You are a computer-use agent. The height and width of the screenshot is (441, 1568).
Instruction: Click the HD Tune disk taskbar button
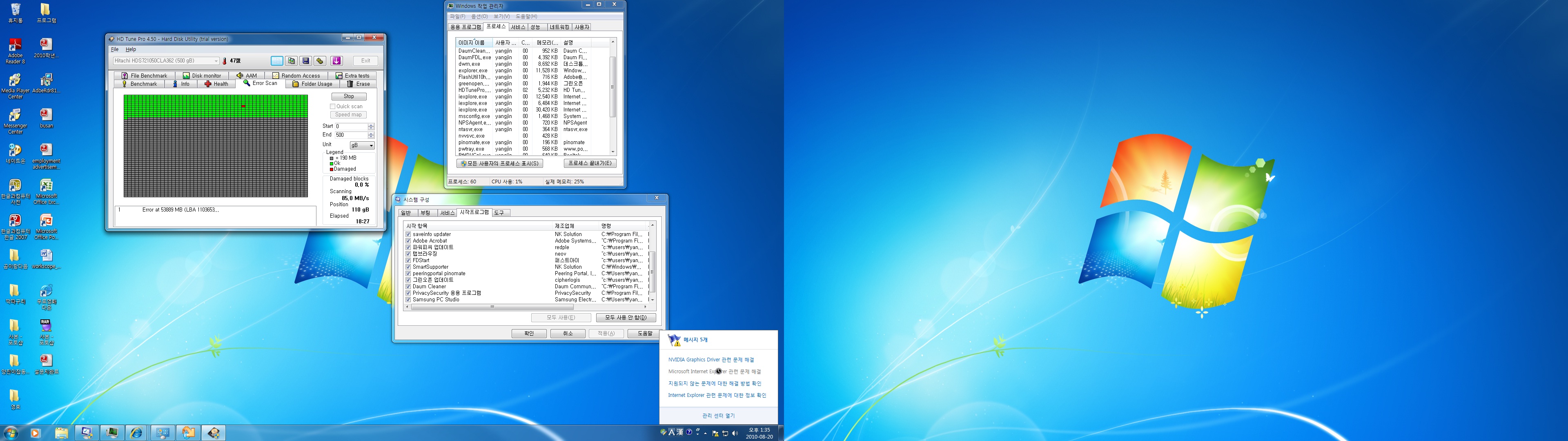point(214,433)
